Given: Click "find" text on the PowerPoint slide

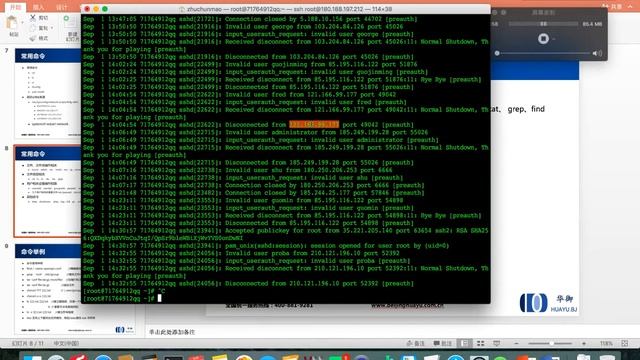Looking at the screenshot, I should coord(538,109).
